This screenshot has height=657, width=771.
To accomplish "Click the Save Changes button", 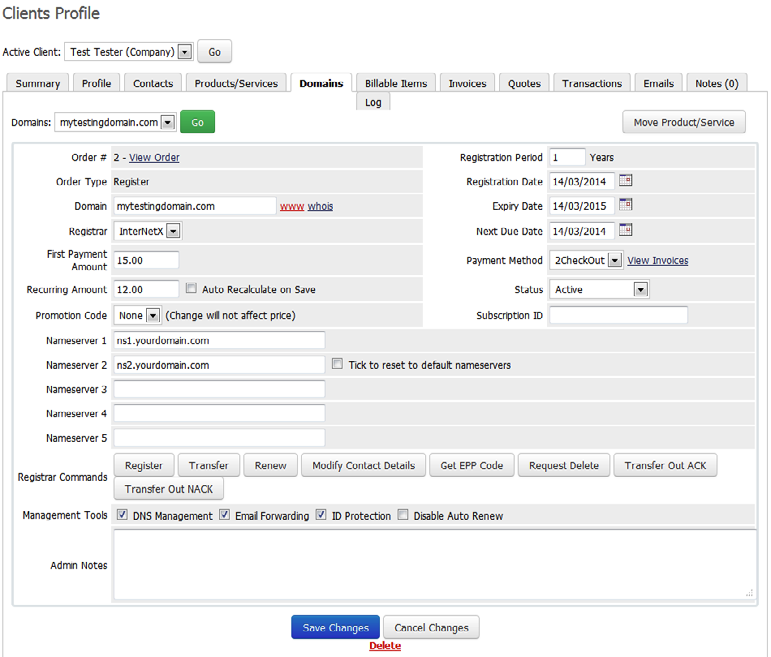I will pyautogui.click(x=335, y=627).
